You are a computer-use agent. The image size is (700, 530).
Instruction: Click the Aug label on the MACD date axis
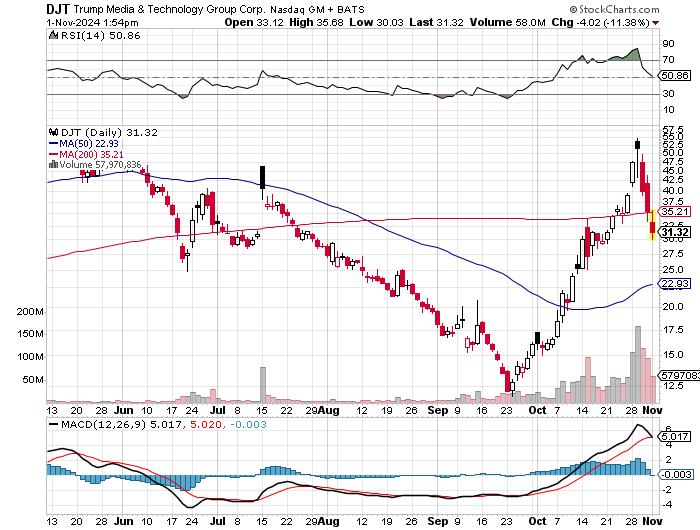pos(329,521)
